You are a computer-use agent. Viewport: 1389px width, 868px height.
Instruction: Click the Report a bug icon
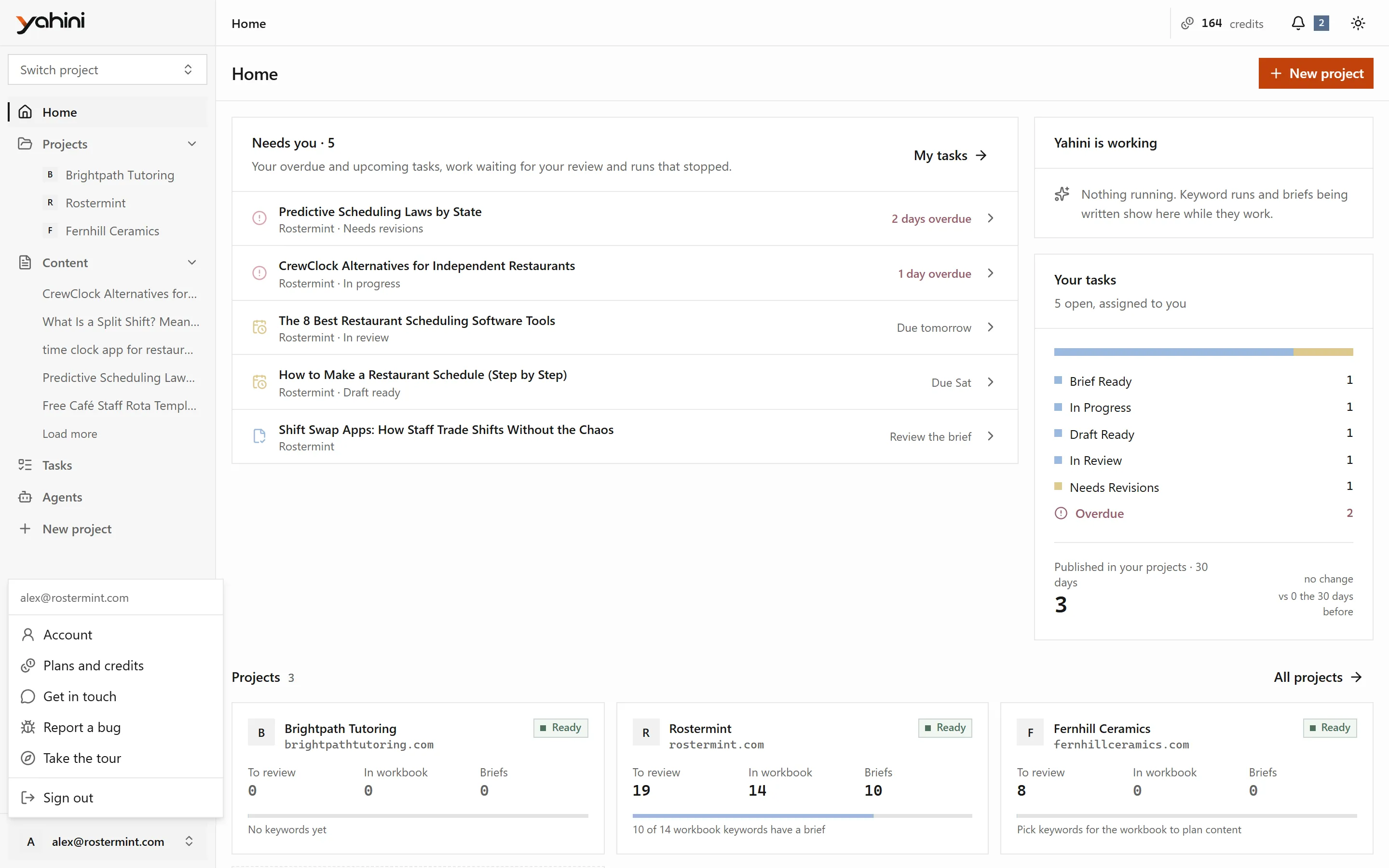coord(27,727)
